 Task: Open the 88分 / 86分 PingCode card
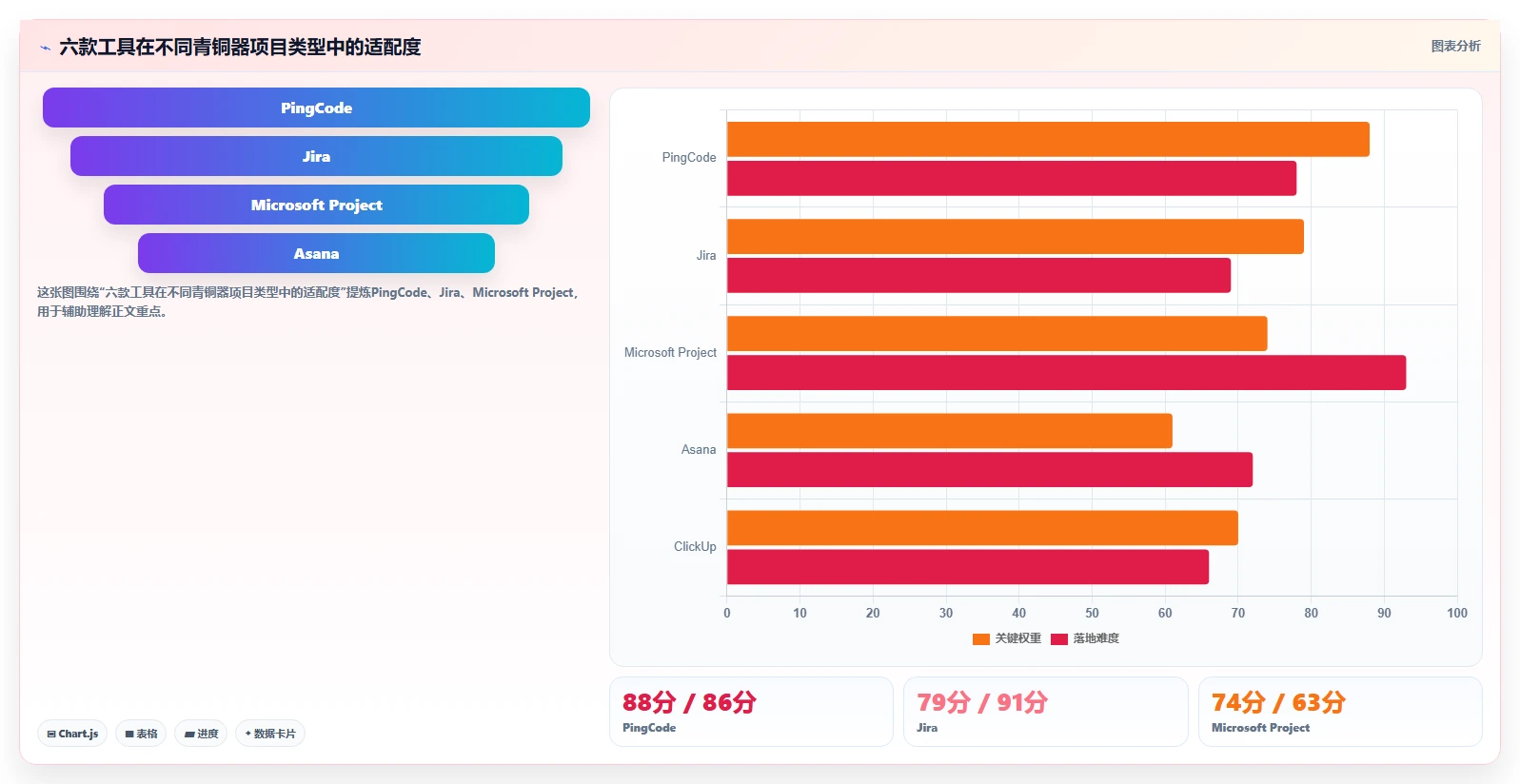coord(751,712)
